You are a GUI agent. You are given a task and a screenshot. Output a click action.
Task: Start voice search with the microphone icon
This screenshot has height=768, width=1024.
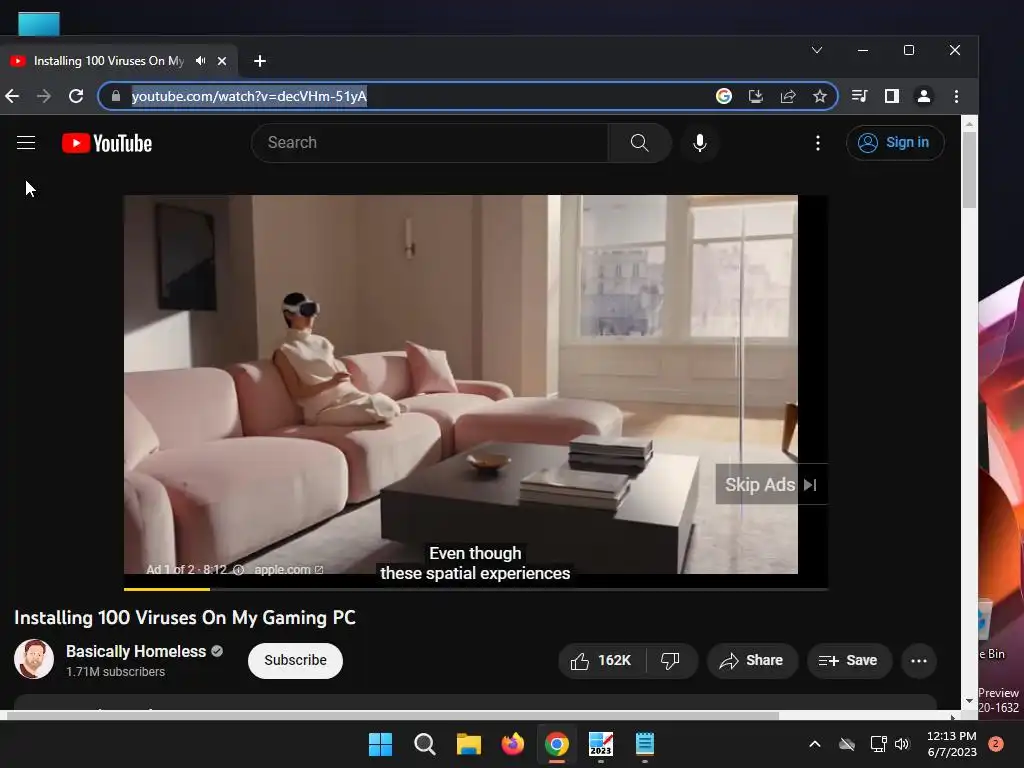(x=699, y=142)
